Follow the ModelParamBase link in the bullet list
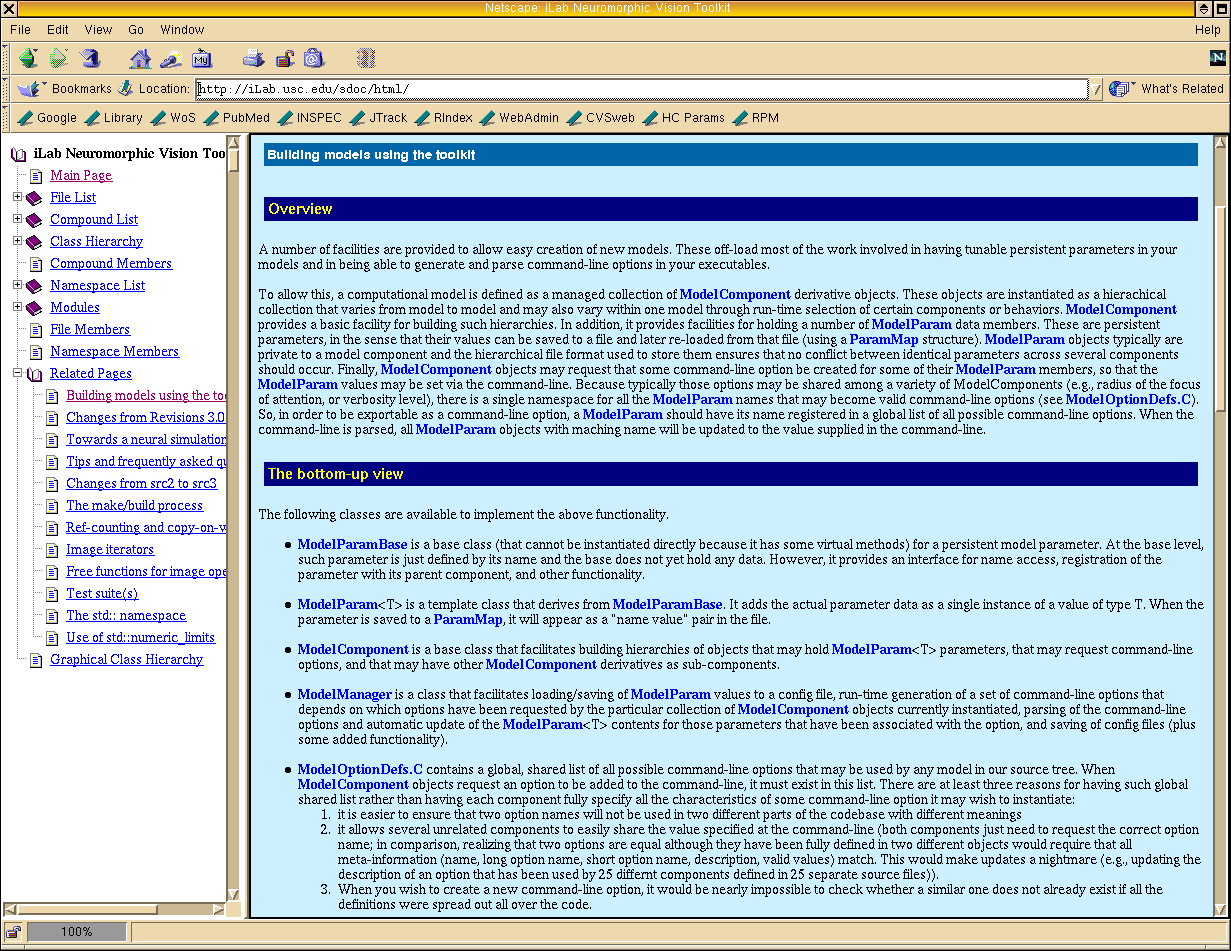The height and width of the screenshot is (951, 1231). 352,544
